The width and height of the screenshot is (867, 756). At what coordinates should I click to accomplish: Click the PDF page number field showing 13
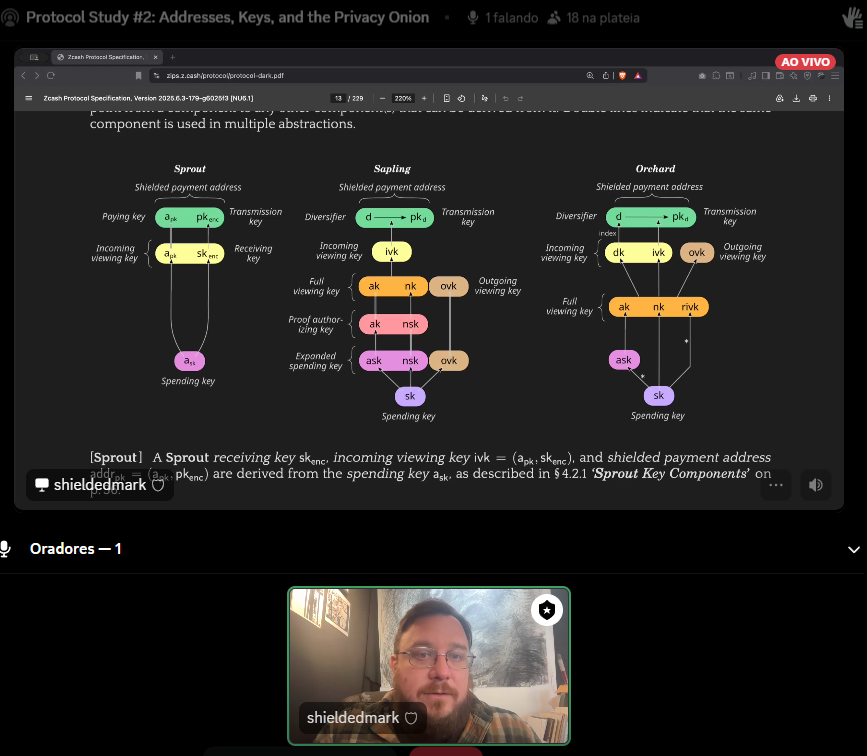338,98
